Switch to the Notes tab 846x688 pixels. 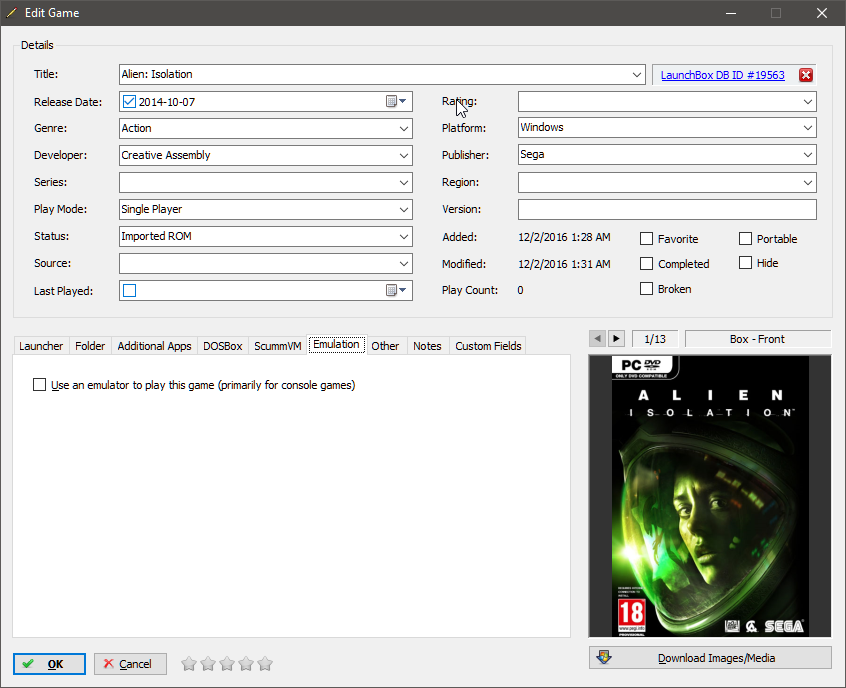coord(427,346)
